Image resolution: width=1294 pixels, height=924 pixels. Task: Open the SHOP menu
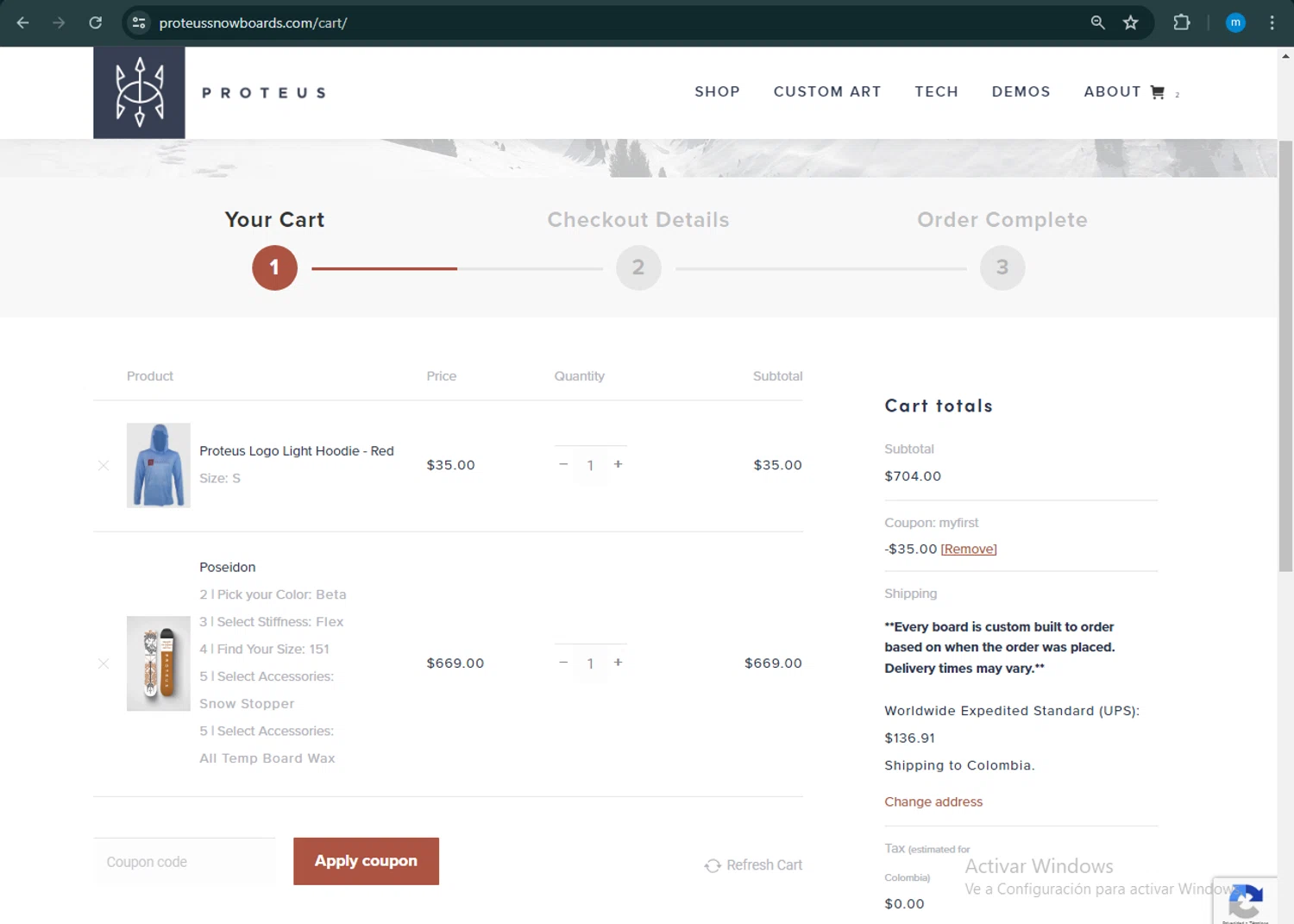[717, 91]
